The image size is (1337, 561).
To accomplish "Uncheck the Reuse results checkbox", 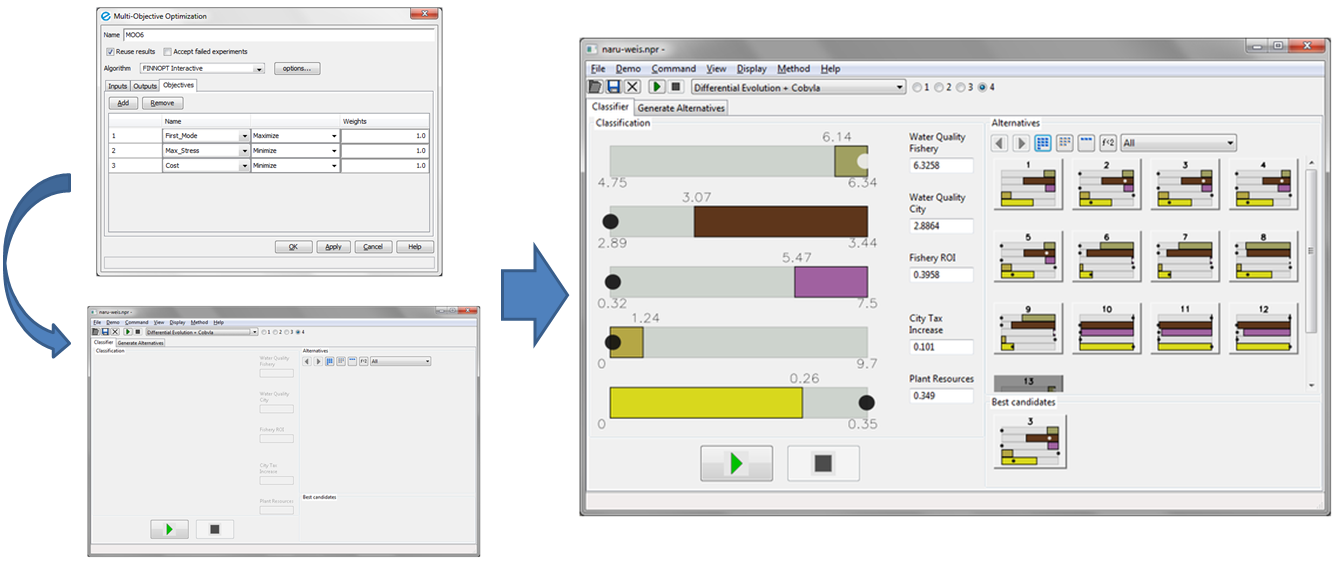I will 110,52.
